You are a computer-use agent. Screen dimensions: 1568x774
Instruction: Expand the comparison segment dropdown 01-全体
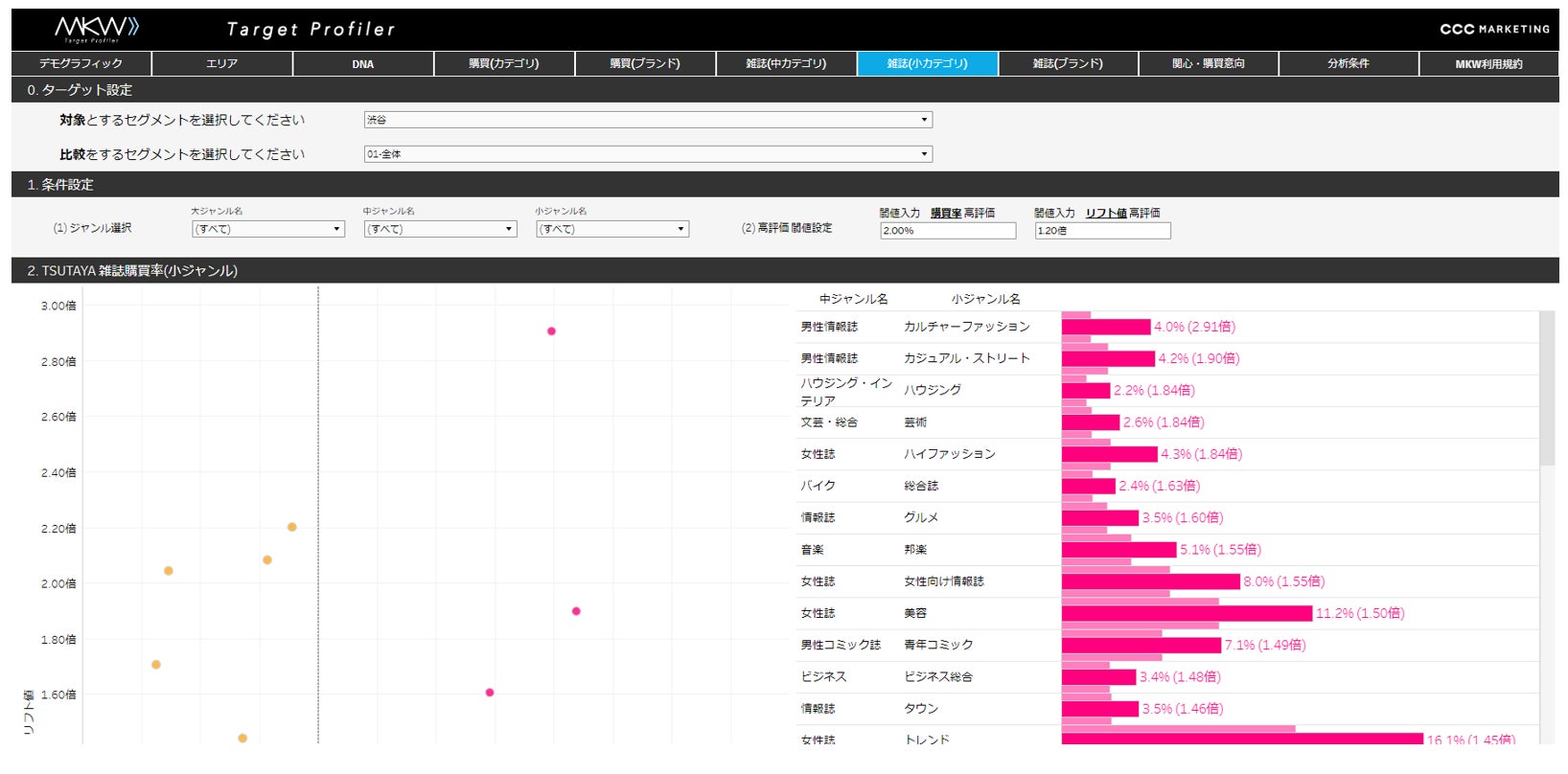pos(648,153)
